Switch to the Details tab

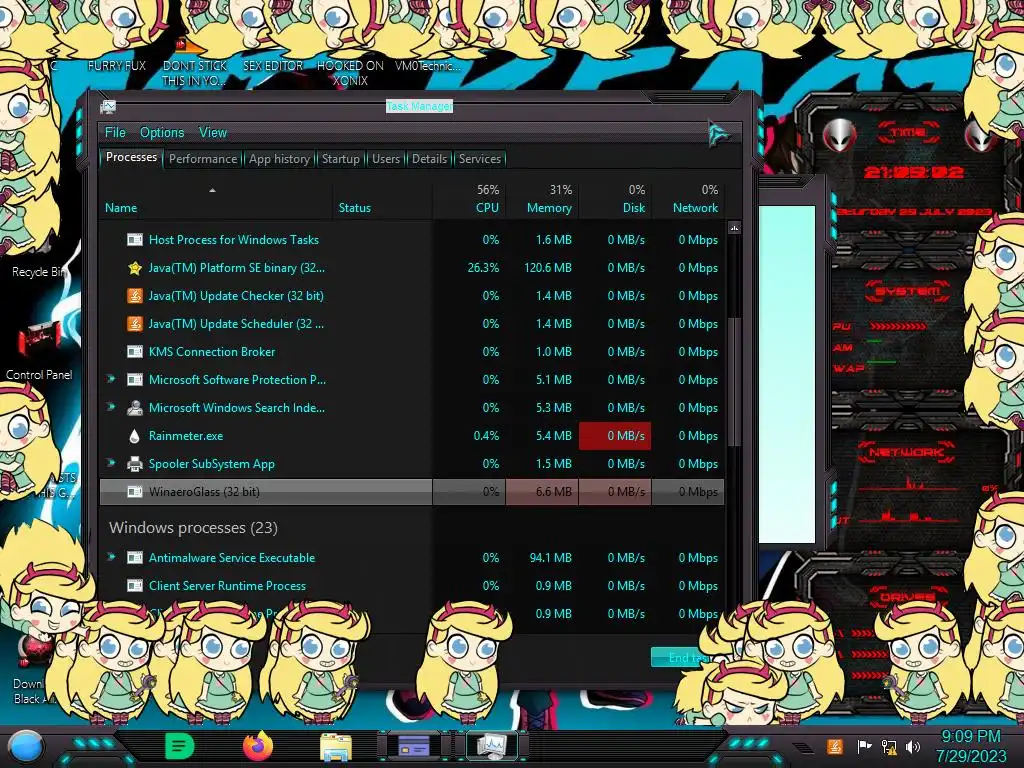pos(429,159)
